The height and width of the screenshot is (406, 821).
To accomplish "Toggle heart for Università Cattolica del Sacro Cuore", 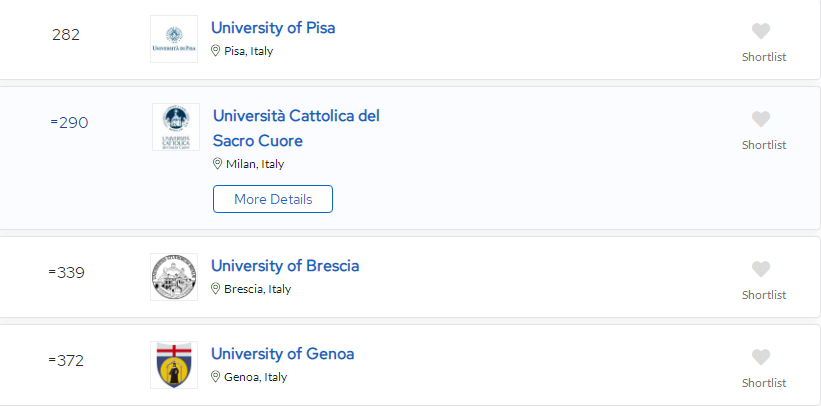I will coord(761,119).
